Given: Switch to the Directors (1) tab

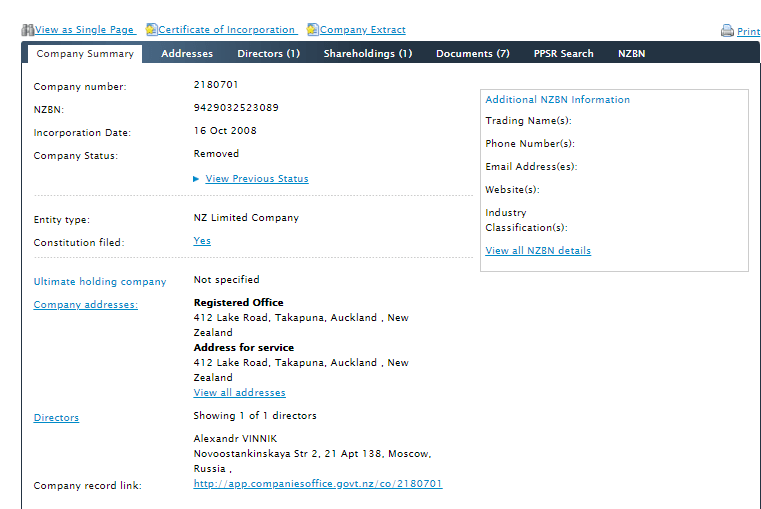Looking at the screenshot, I should tap(268, 54).
